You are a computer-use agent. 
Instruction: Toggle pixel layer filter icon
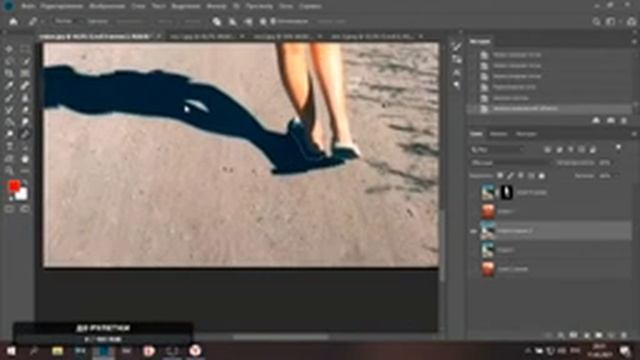tap(548, 150)
